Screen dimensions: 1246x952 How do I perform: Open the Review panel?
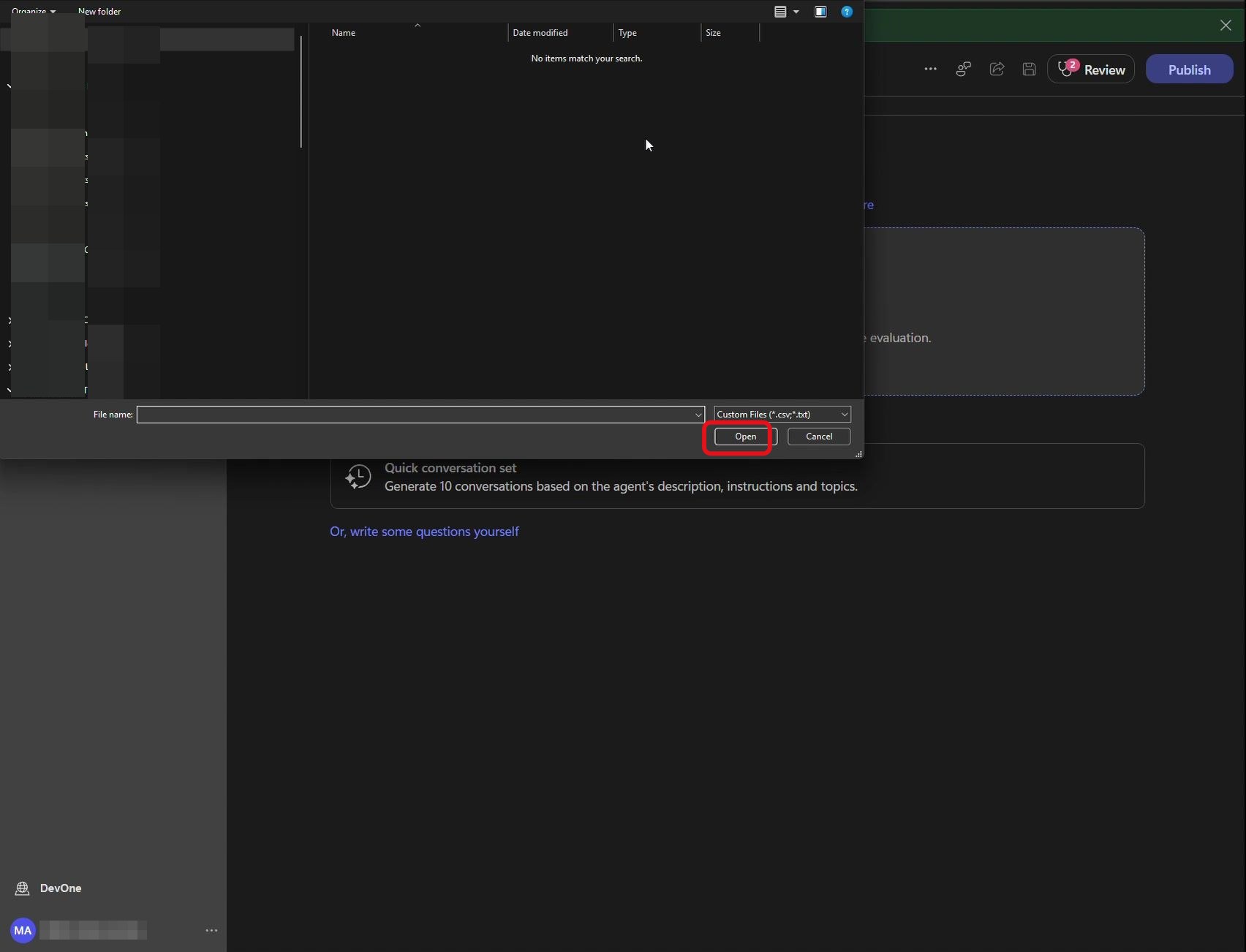point(1091,69)
